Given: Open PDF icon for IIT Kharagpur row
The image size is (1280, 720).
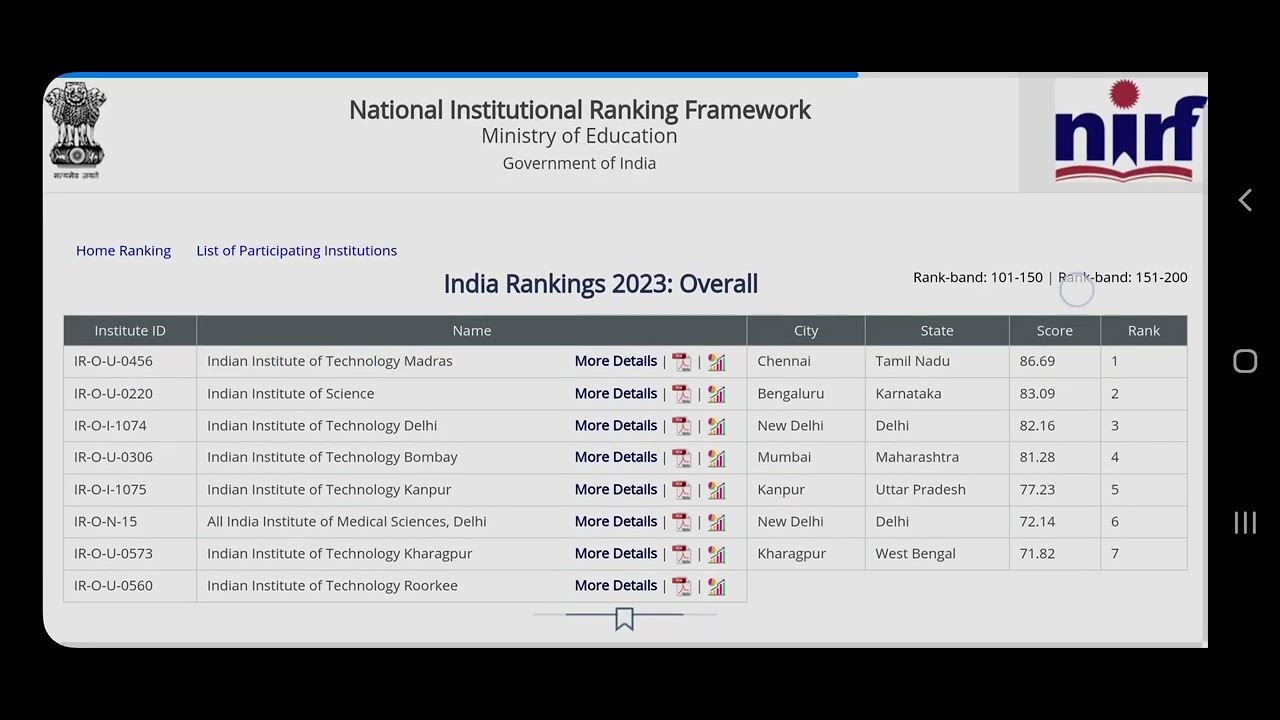Looking at the screenshot, I should click(681, 554).
